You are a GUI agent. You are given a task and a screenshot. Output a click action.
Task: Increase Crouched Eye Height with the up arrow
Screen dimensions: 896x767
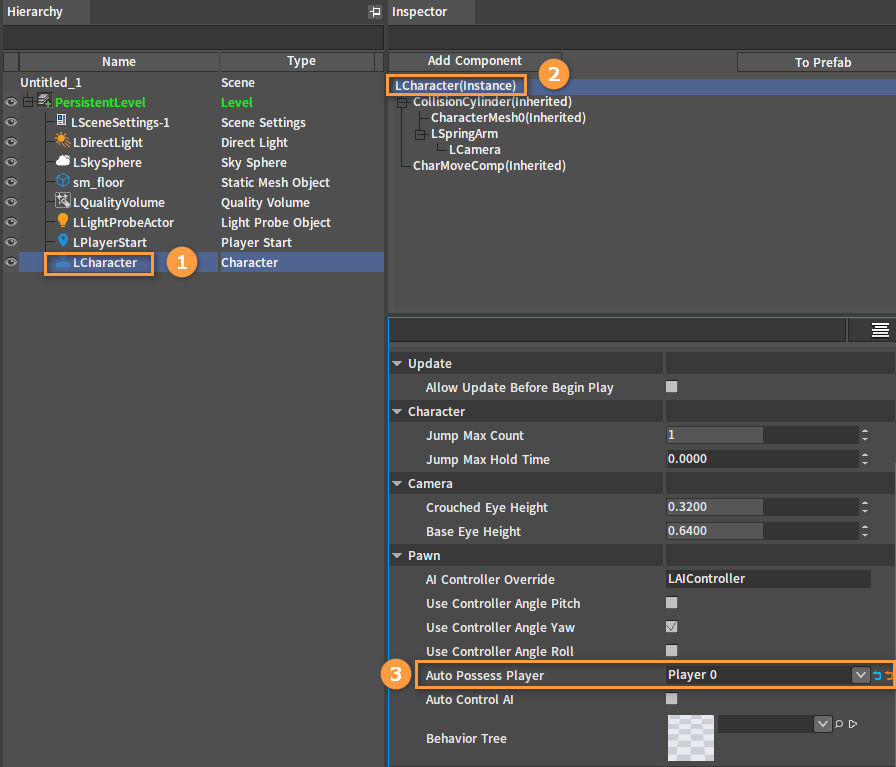[x=865, y=504]
